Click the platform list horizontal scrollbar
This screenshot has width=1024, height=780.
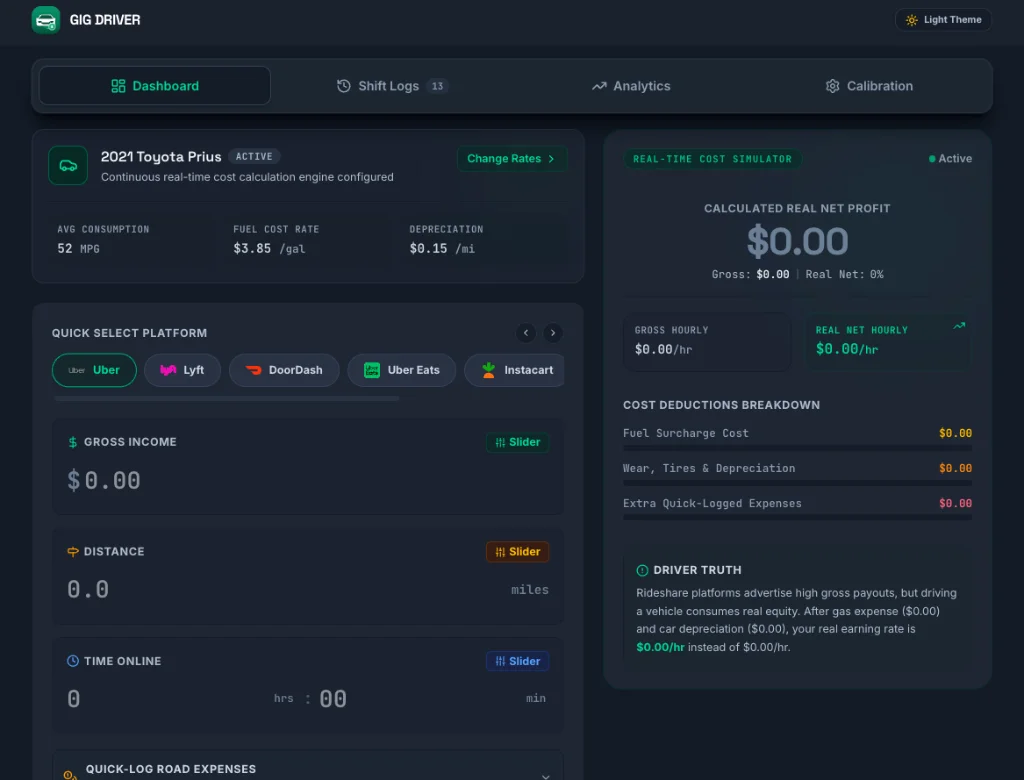coord(227,398)
